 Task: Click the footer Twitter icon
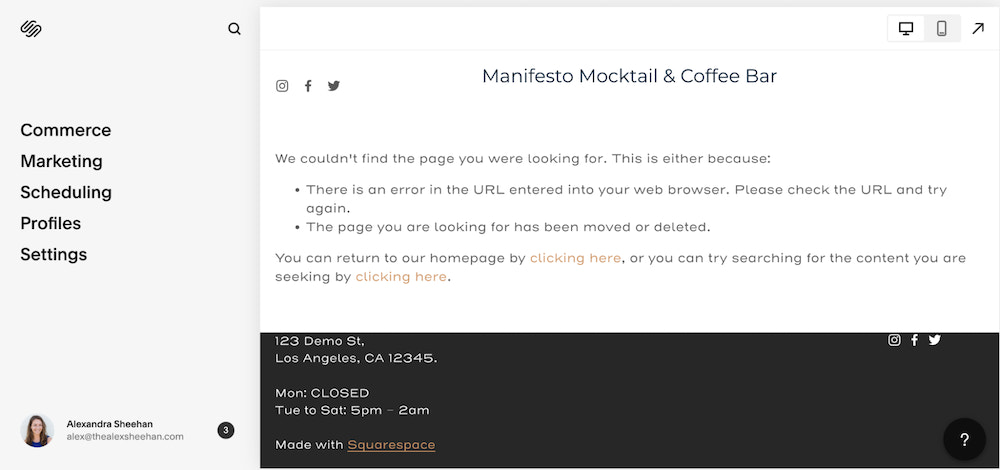(x=935, y=340)
